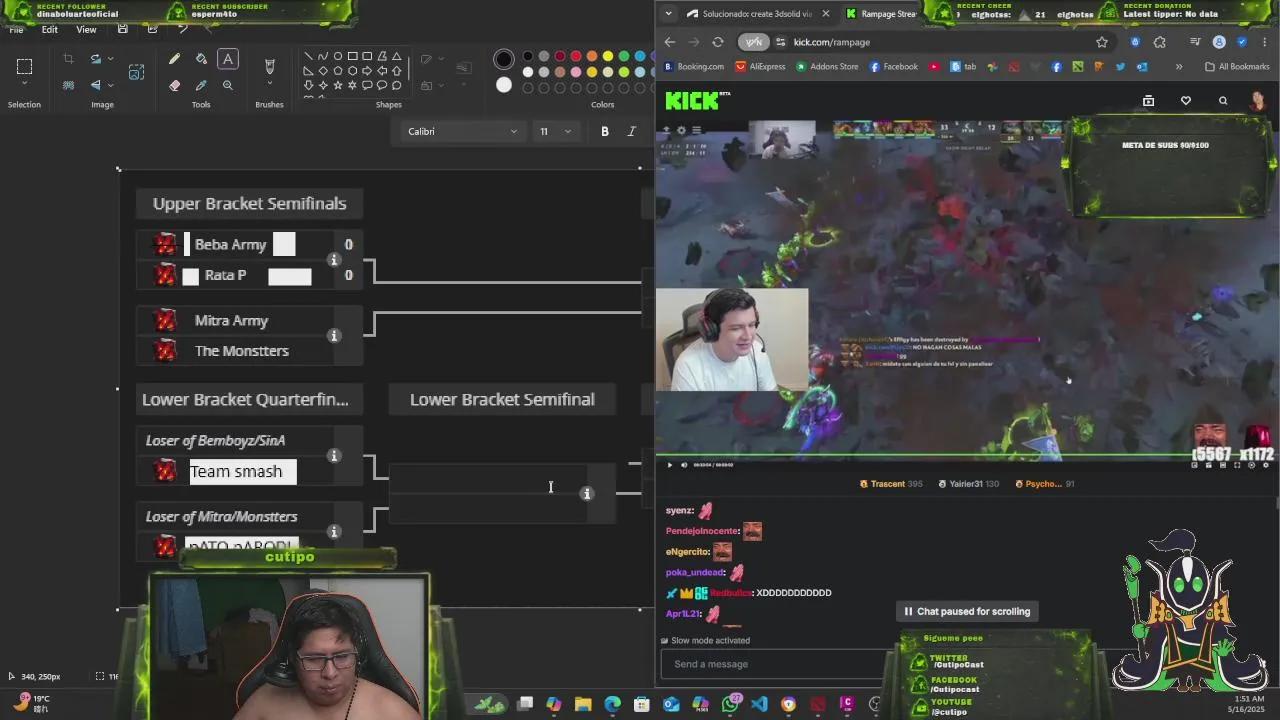Choose the oval shape in Shapes gallery
This screenshot has width=1280, height=720.
337,56
